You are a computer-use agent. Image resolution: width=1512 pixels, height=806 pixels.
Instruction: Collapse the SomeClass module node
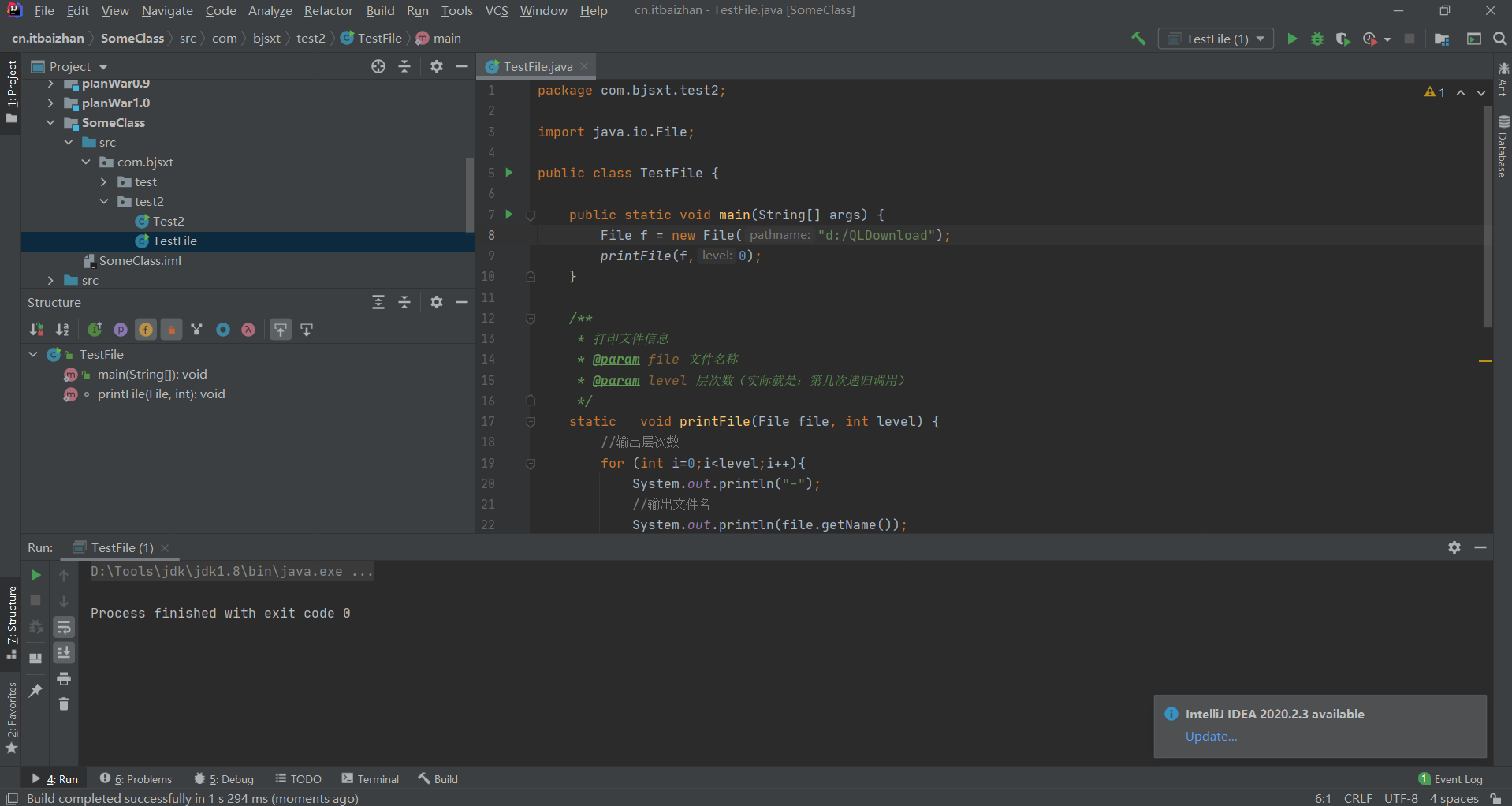coord(50,122)
